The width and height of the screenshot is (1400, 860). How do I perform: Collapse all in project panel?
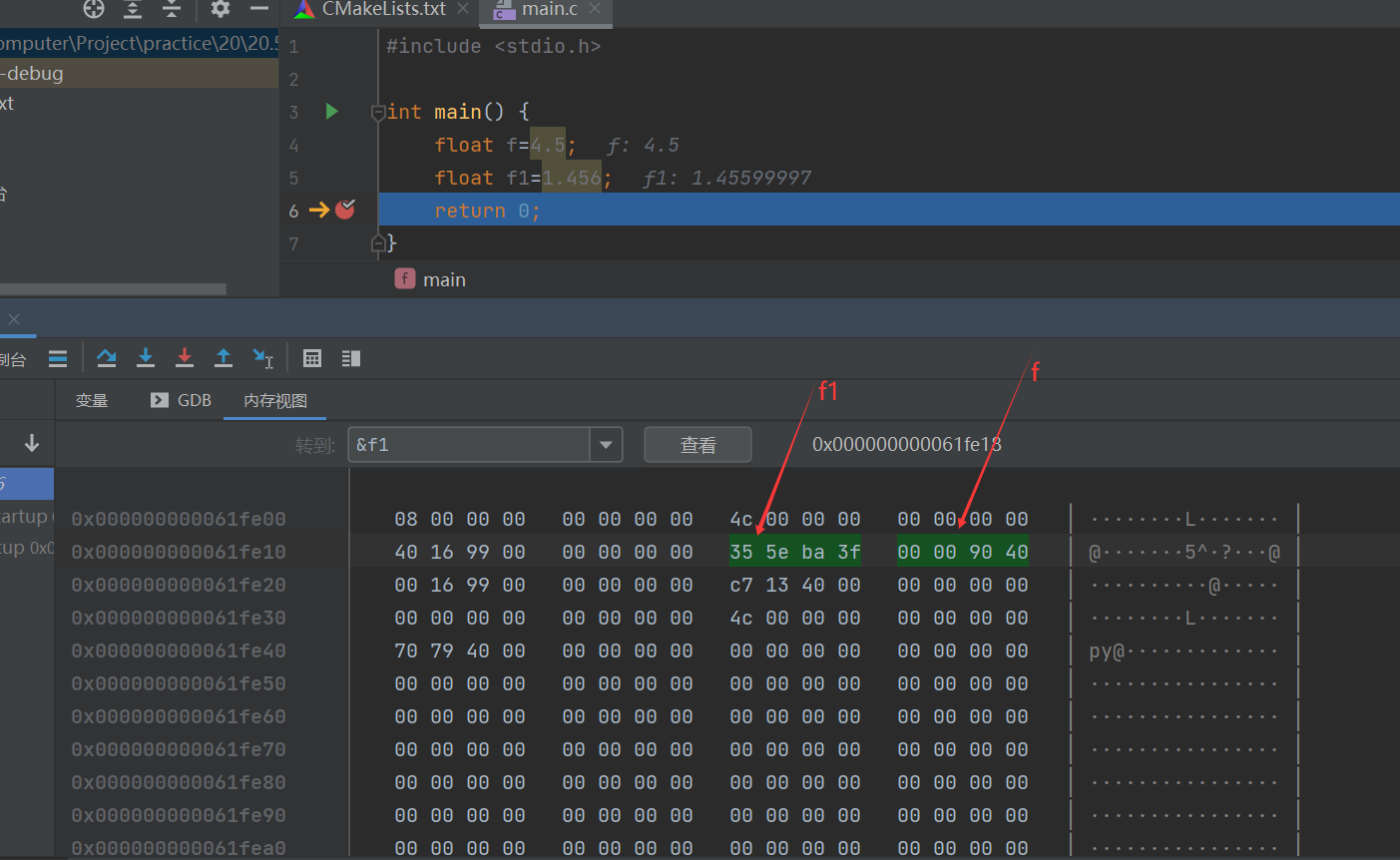pos(172,9)
